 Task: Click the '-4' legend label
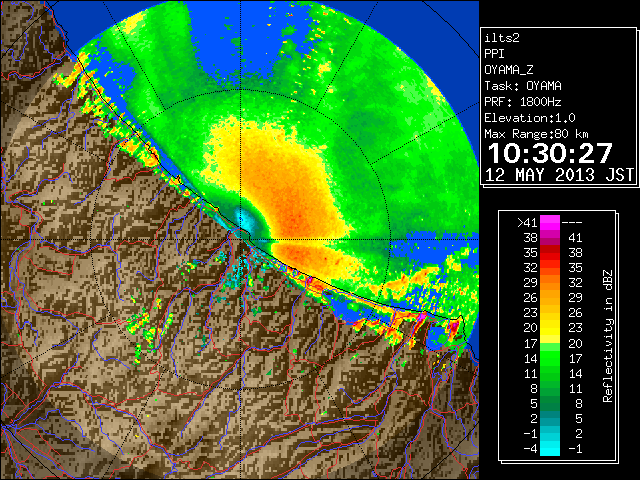(x=530, y=449)
